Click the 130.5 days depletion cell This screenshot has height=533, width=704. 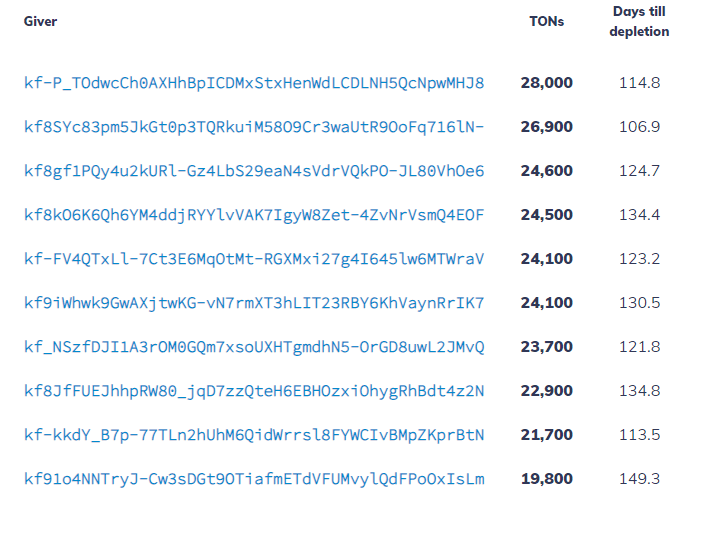point(640,303)
